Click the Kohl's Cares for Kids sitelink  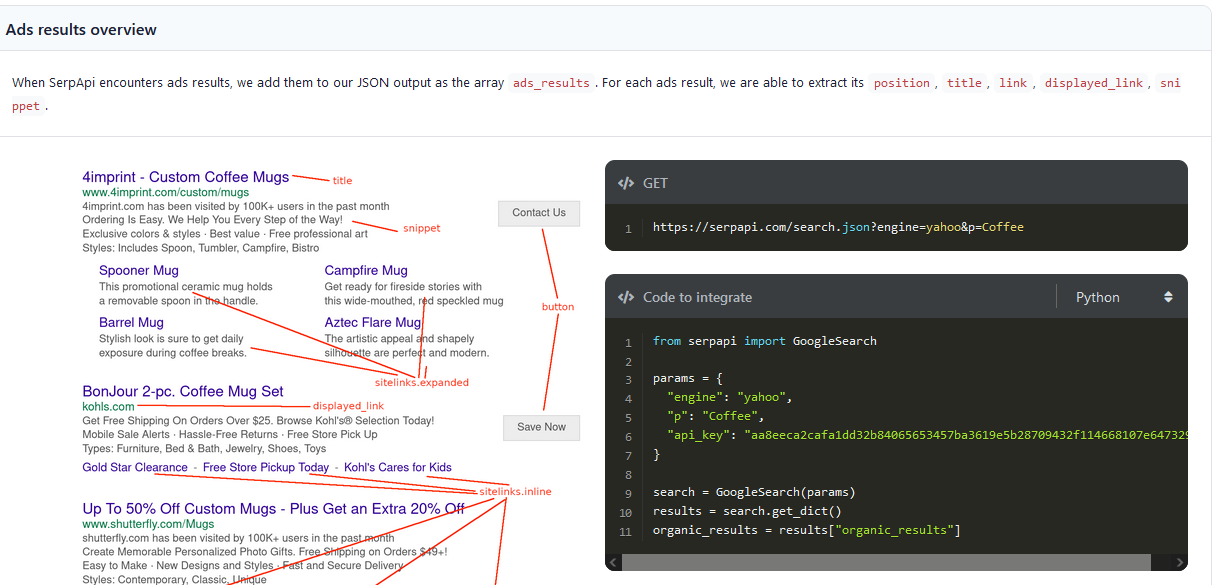(397, 467)
